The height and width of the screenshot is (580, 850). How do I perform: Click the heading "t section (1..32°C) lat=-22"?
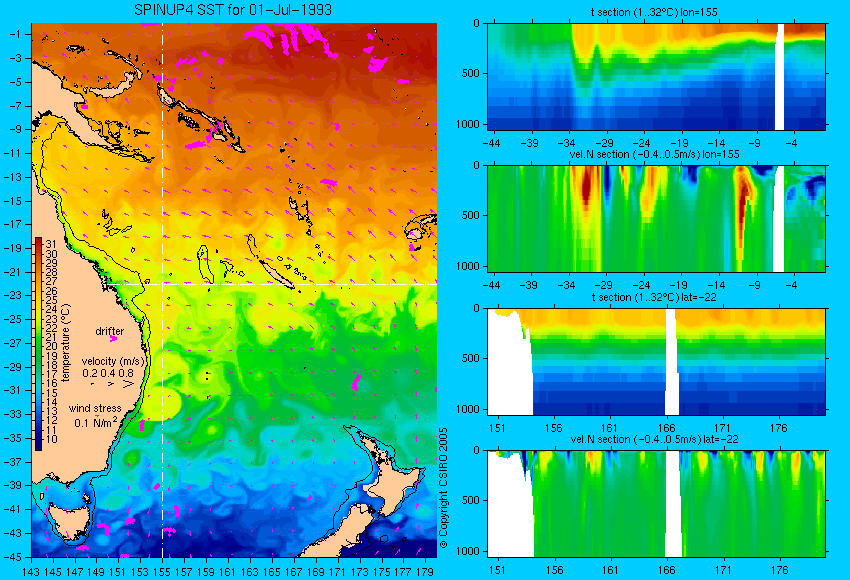(654, 297)
